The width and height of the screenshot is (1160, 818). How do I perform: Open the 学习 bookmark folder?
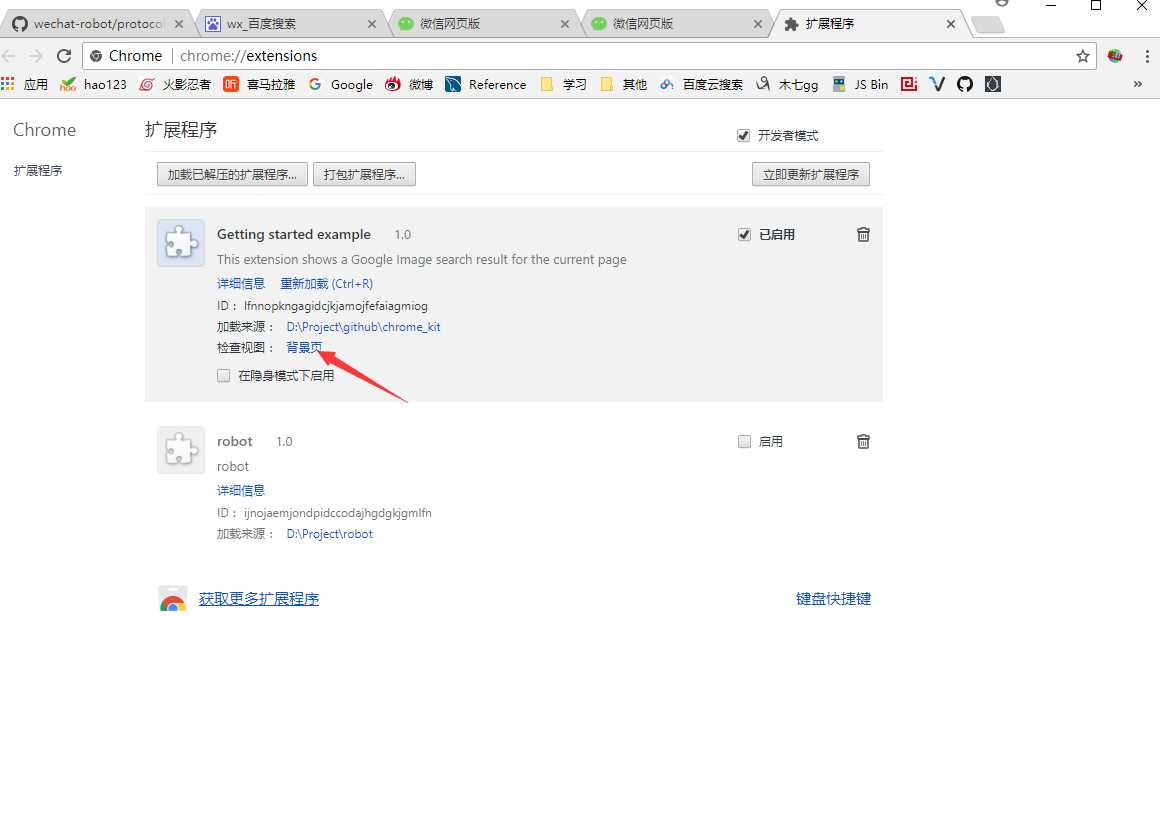563,84
